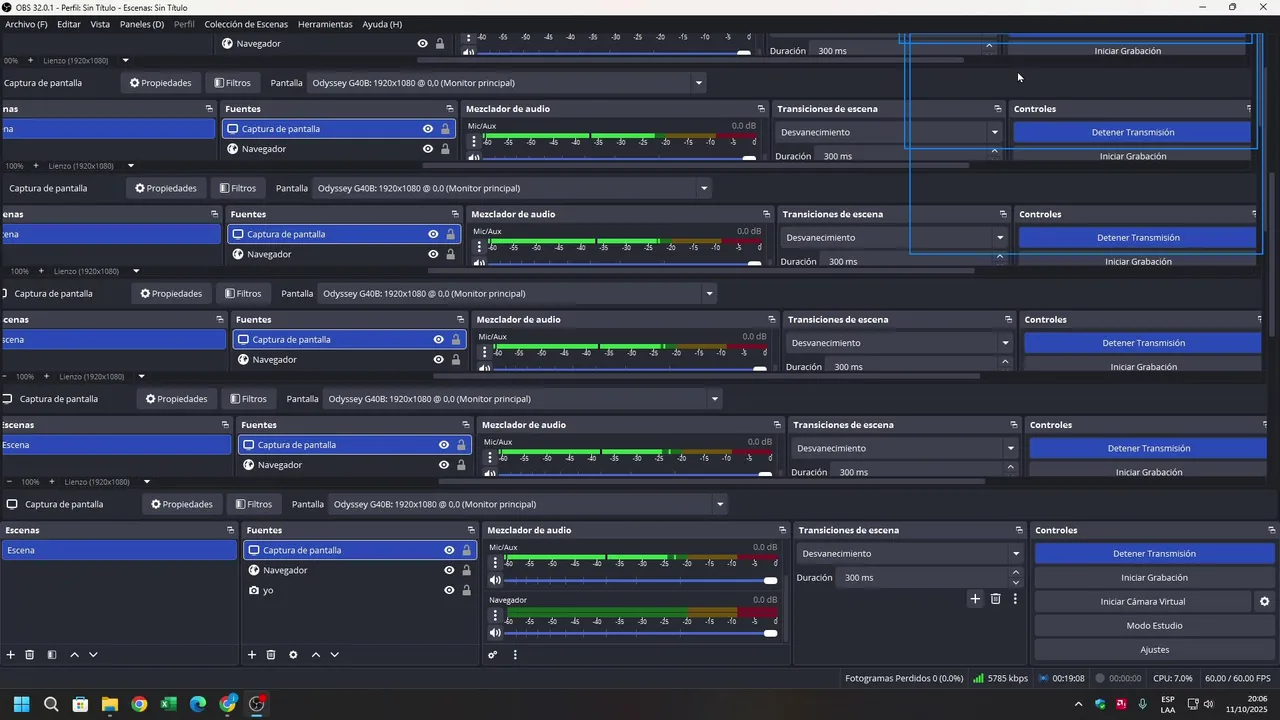
Task: Open Desvanecimiento dropdown above the transition plus icon
Action: [911, 554]
